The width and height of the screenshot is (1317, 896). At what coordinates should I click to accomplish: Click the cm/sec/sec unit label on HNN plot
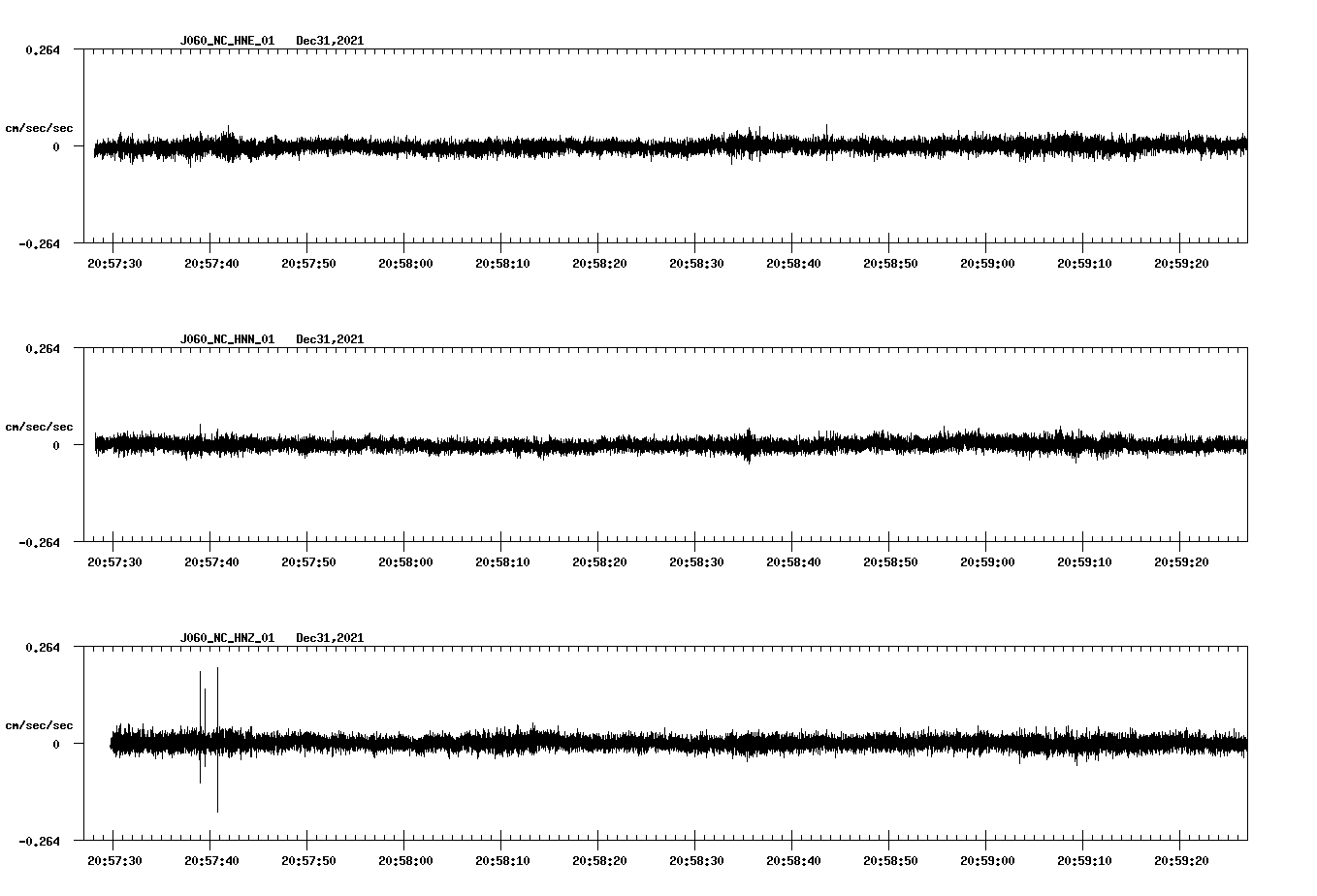coord(39,427)
